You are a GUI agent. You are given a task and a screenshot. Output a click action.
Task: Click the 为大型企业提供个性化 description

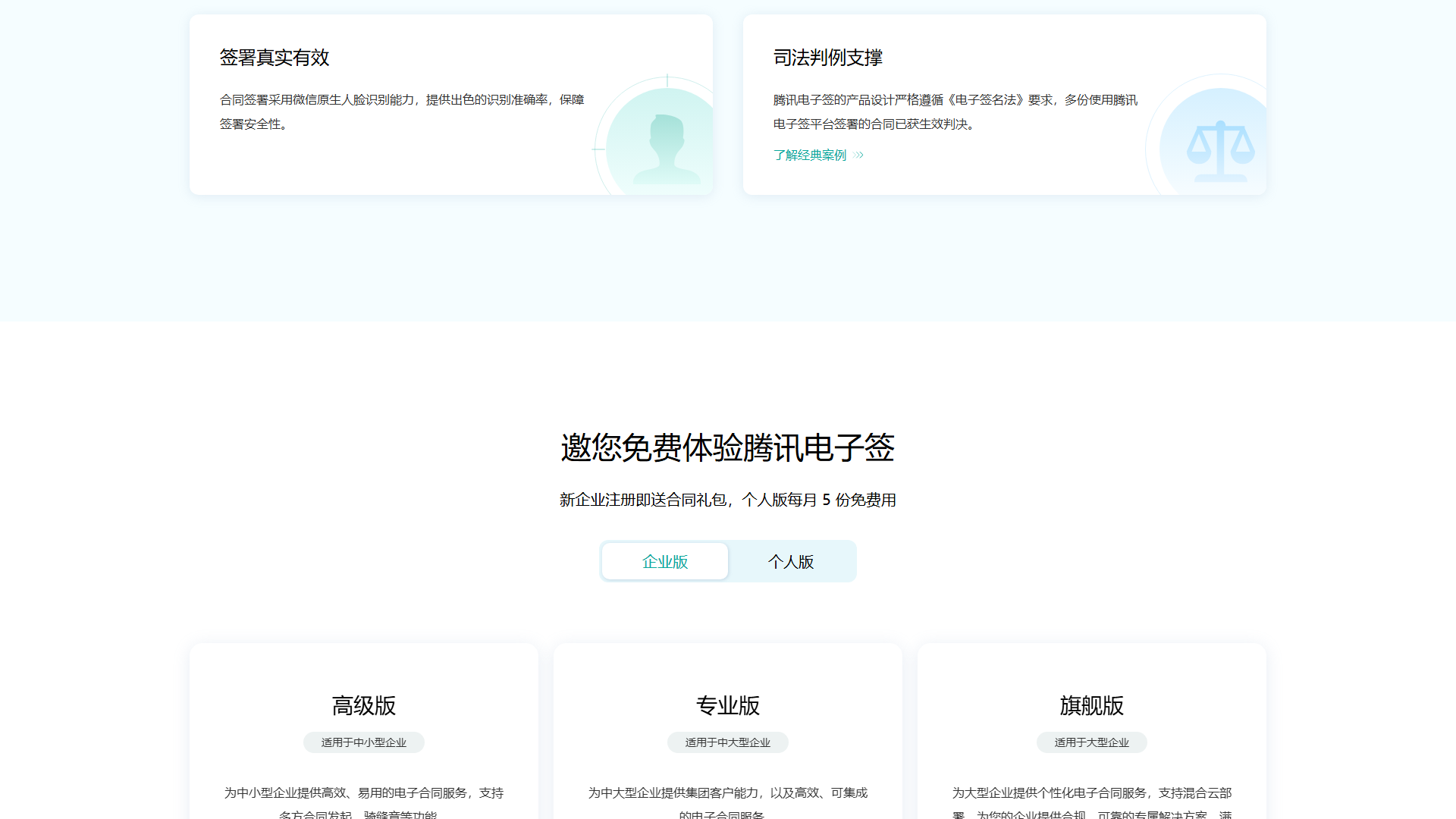click(x=1092, y=802)
